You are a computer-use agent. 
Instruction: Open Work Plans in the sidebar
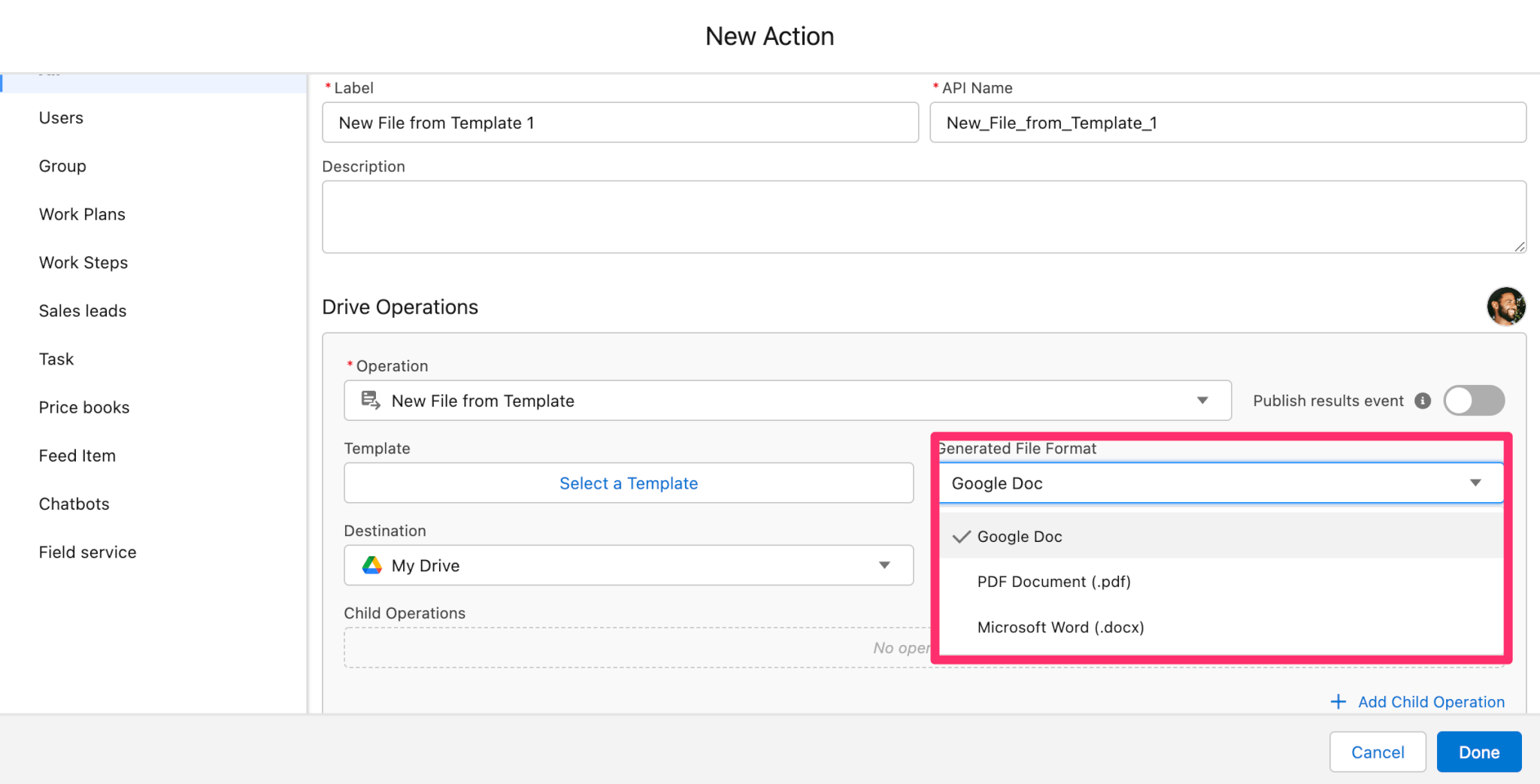pos(82,214)
